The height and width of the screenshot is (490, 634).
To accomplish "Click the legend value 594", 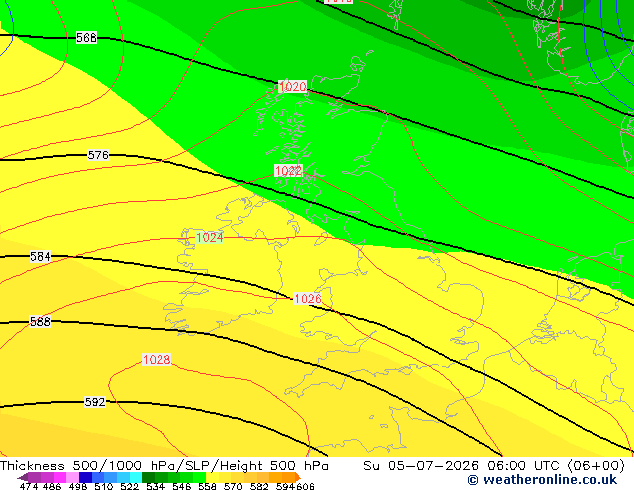I will point(285,486).
